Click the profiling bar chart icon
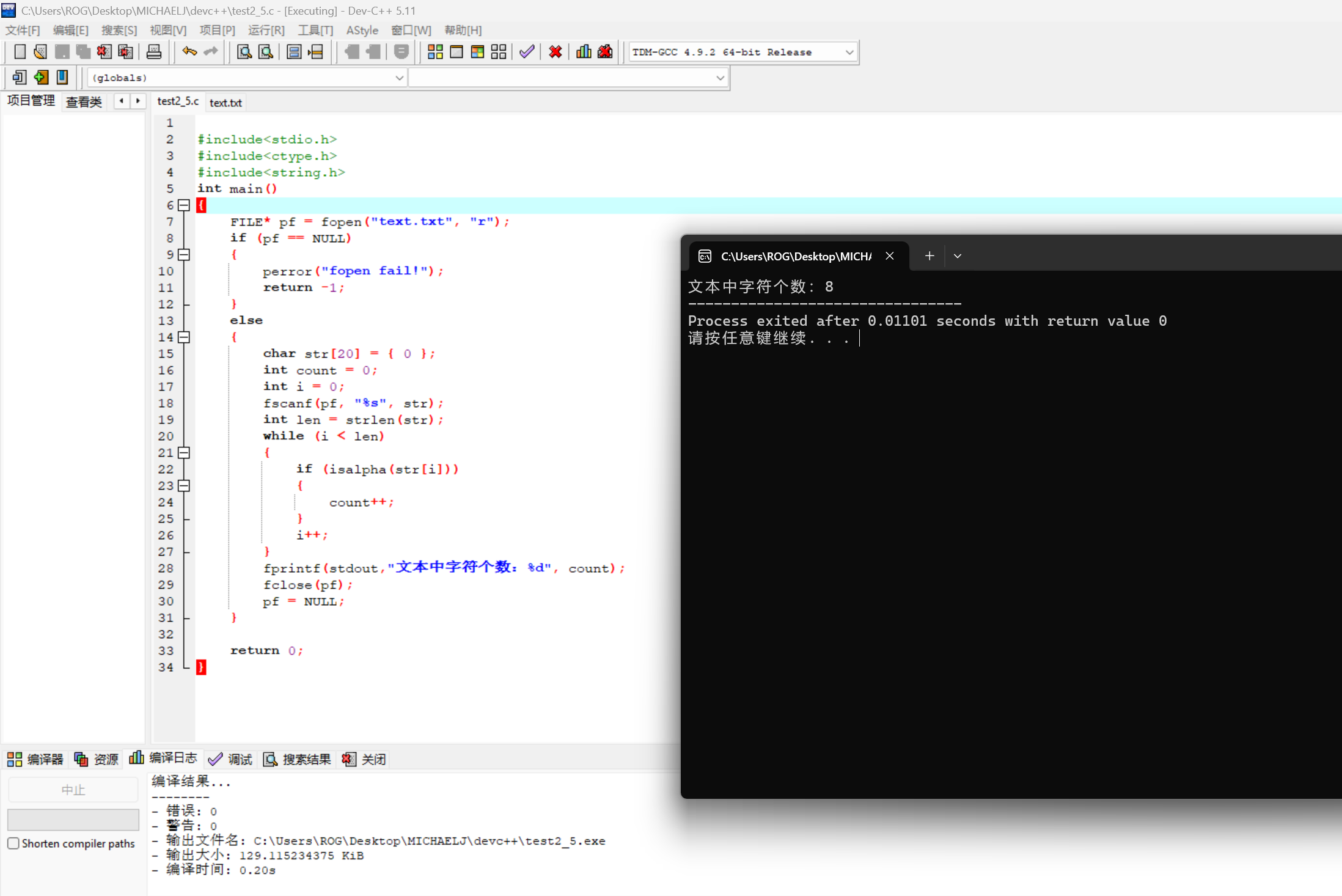 click(x=584, y=52)
